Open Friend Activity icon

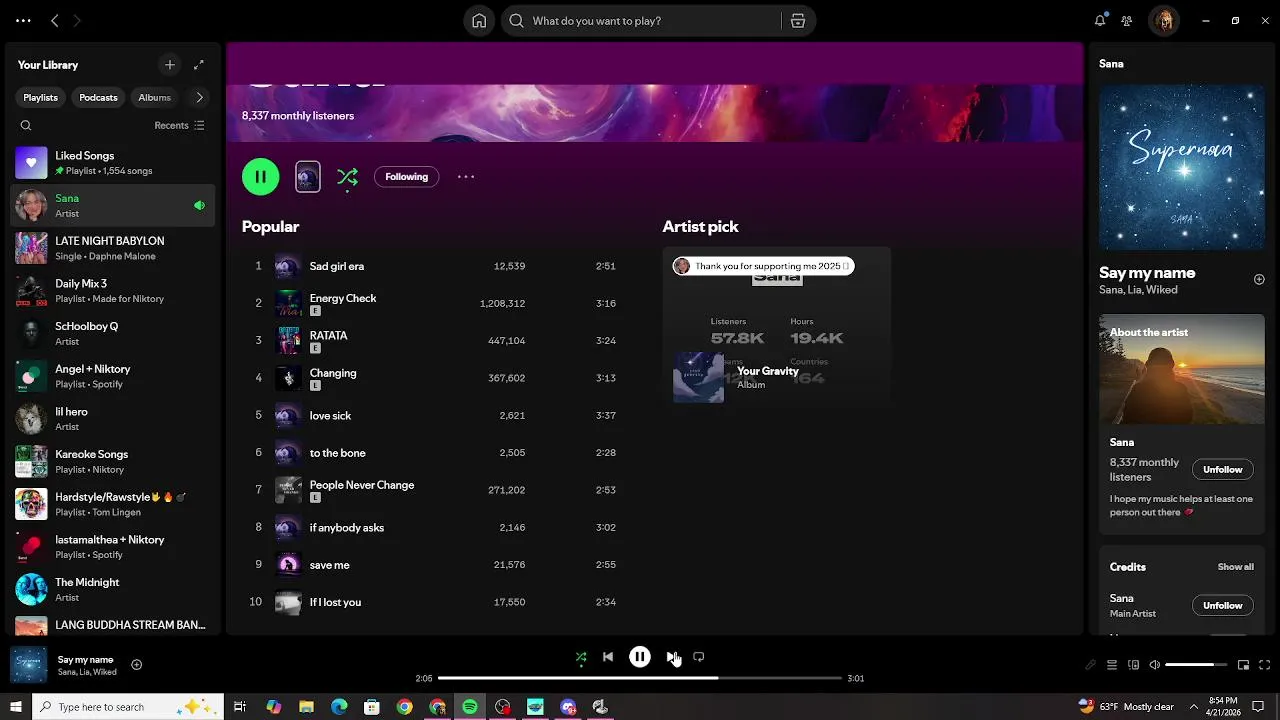[x=1127, y=21]
